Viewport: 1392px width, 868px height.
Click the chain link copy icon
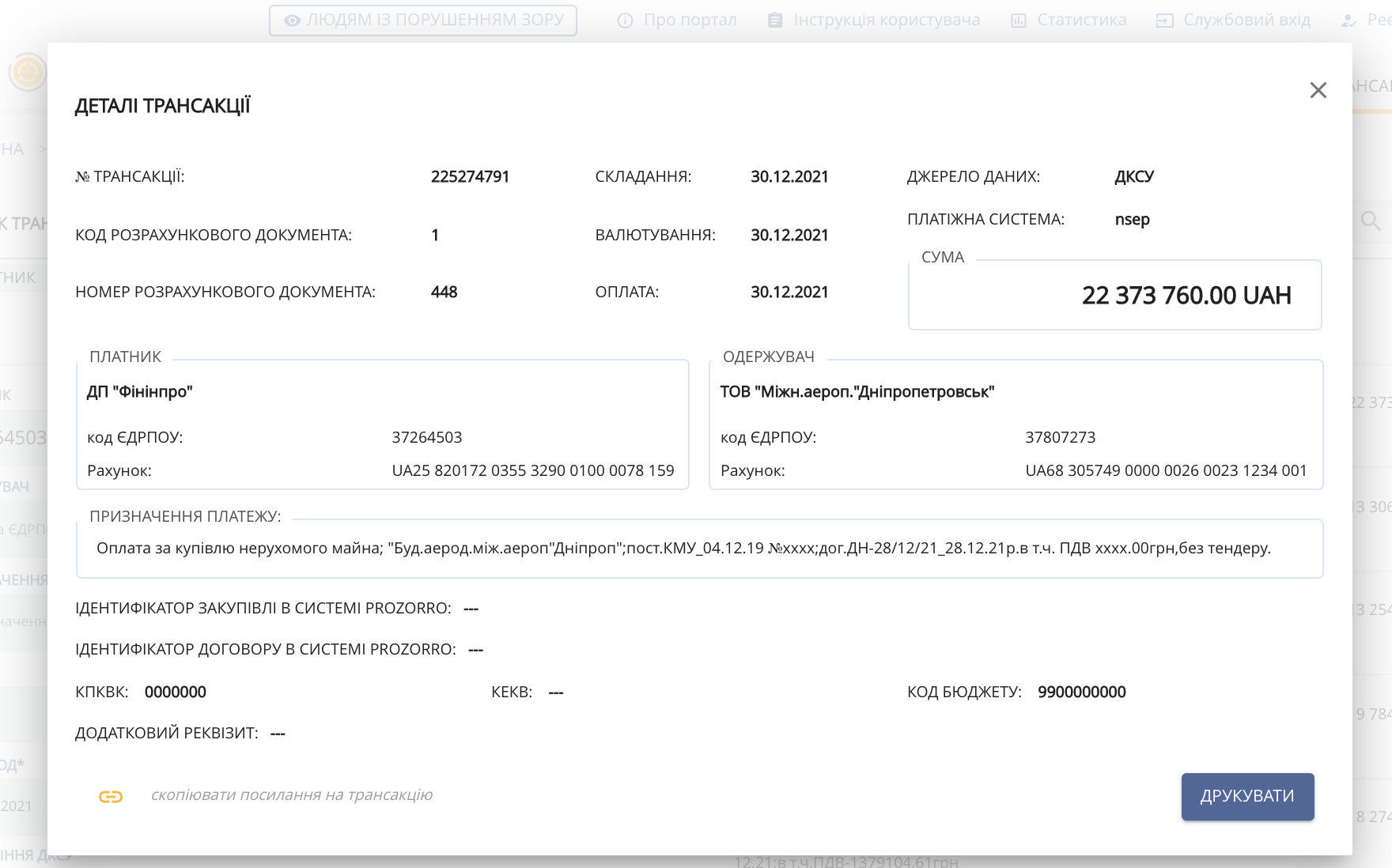pos(111,797)
